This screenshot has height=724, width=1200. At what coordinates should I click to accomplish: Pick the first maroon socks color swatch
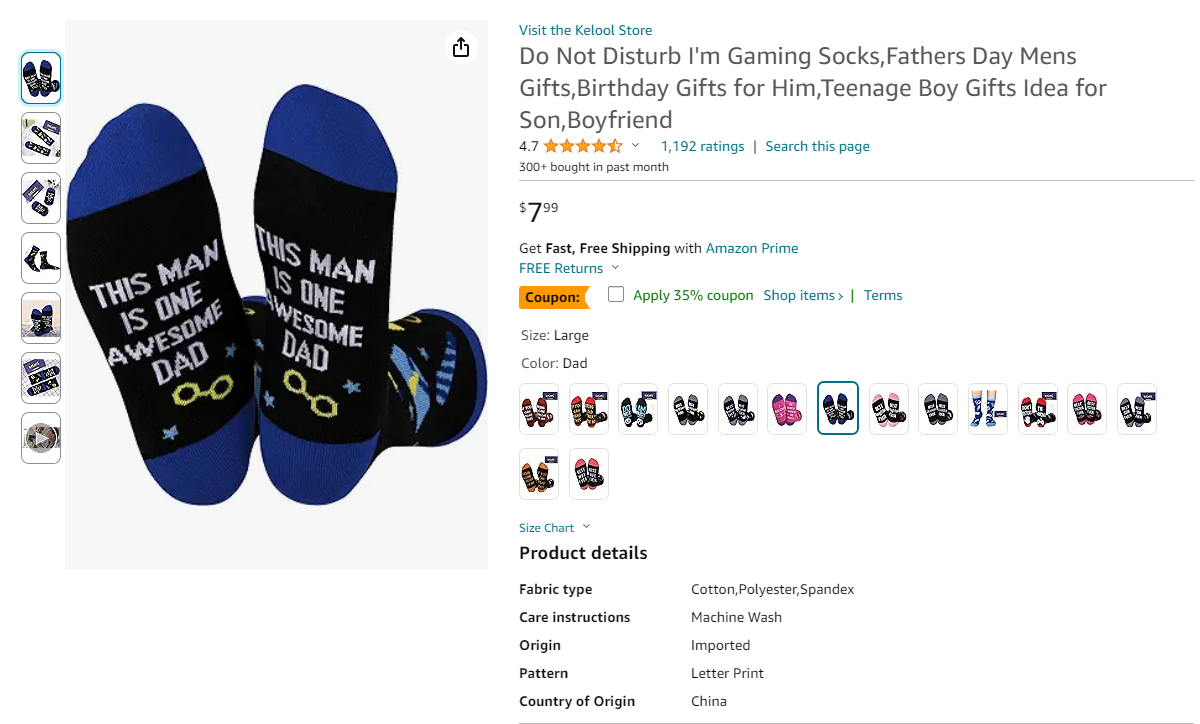coord(539,409)
